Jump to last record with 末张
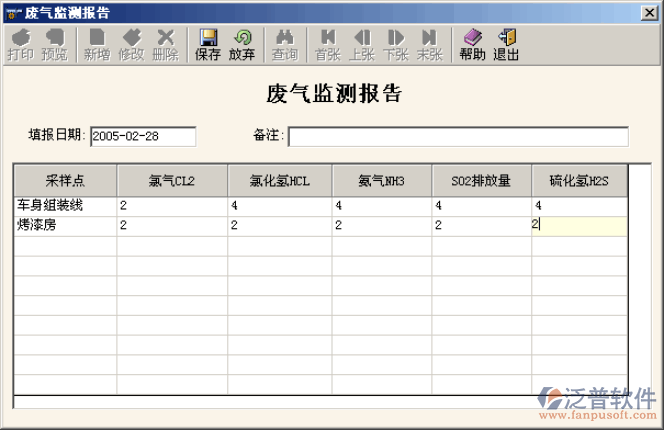Viewport: 667px width, 431px height. point(430,45)
